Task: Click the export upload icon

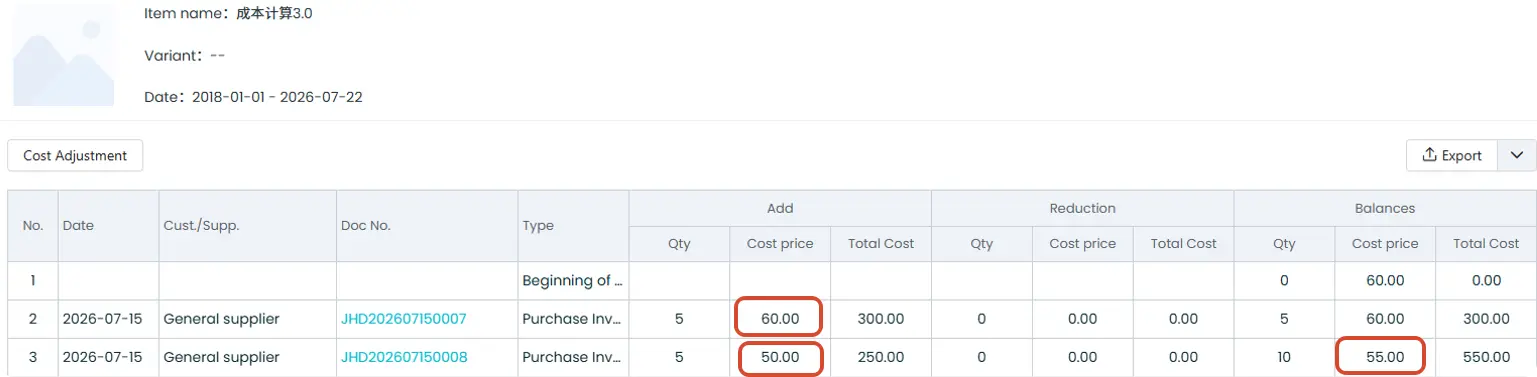Action: click(1430, 156)
